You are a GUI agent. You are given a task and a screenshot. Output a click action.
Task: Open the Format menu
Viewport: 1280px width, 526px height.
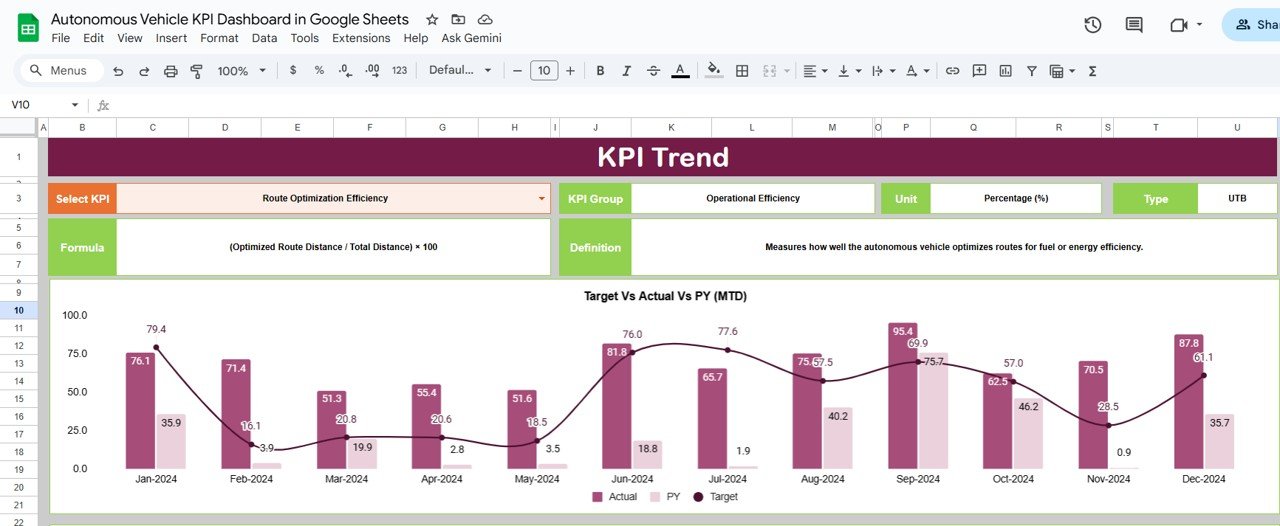point(219,38)
